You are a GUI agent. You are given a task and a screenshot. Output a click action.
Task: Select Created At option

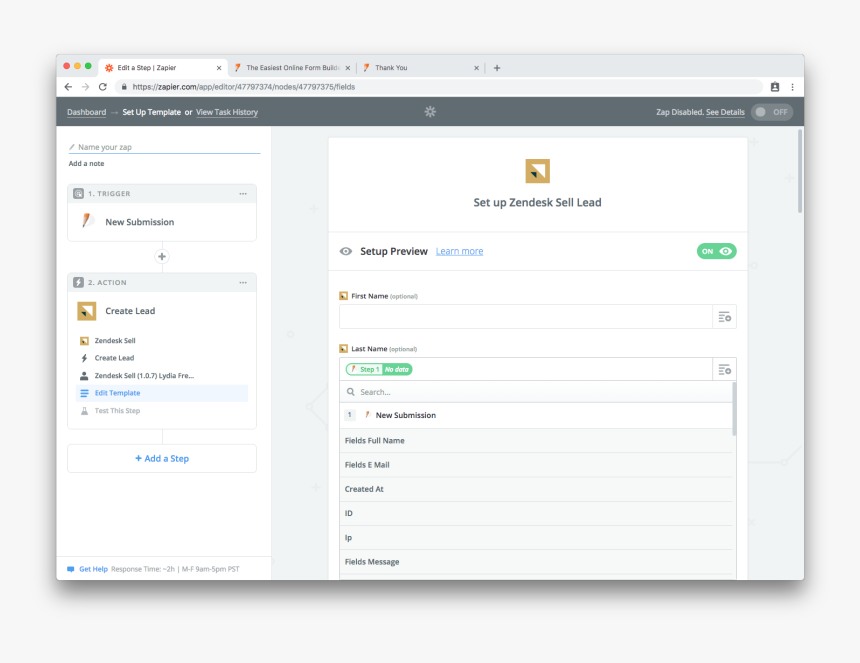[x=536, y=489]
